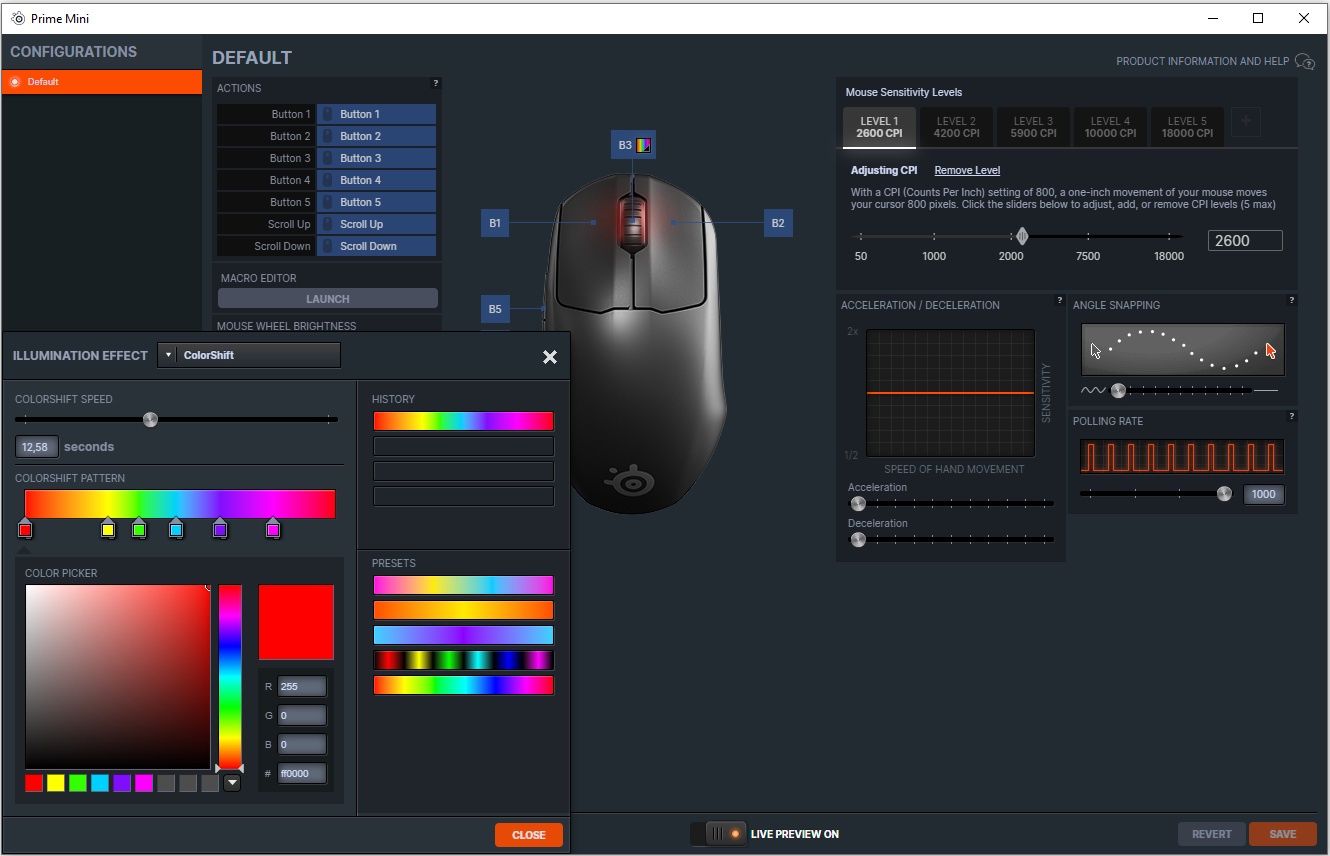Click the B3 illumination color icon

[x=644, y=145]
